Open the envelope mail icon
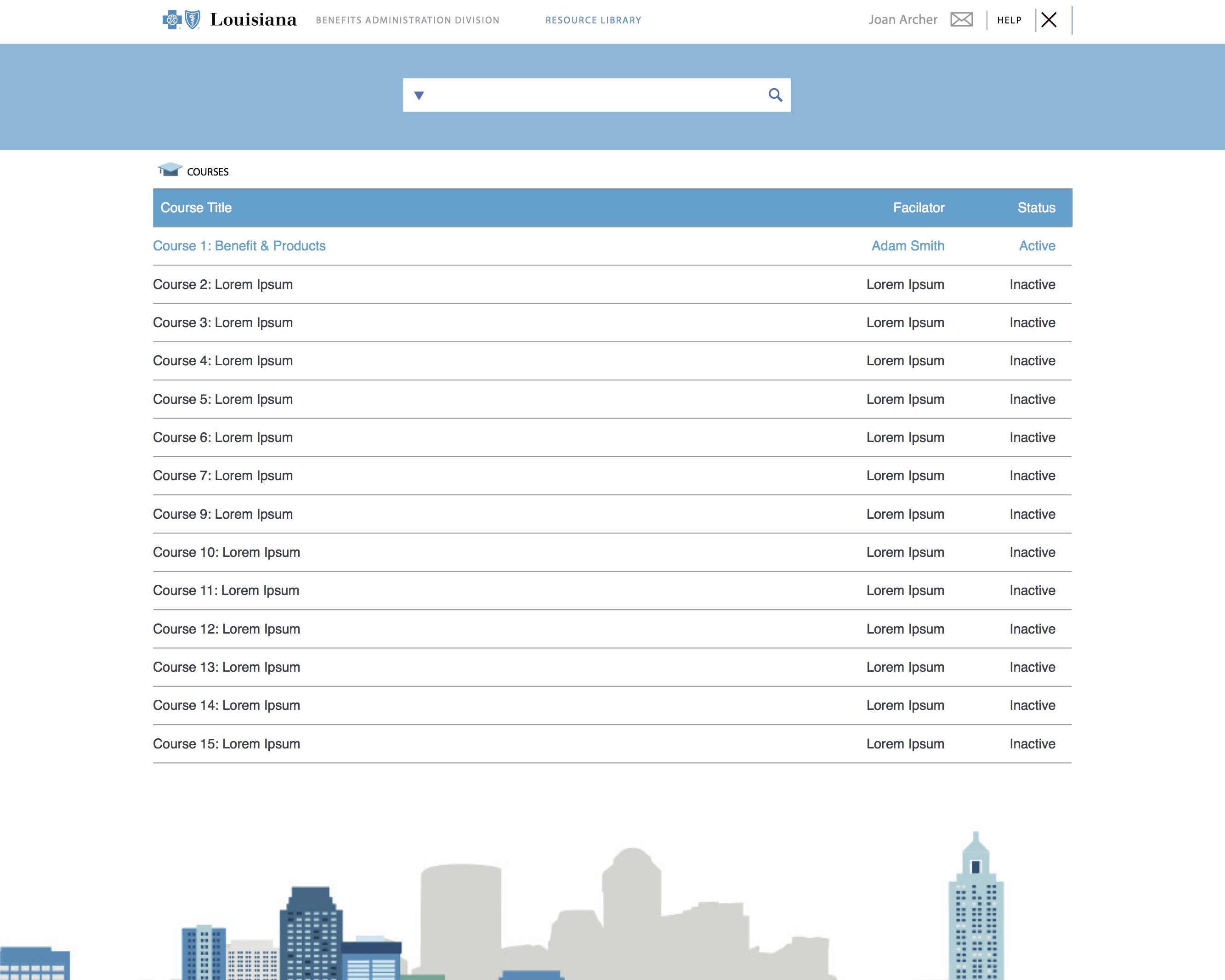This screenshot has width=1225, height=980. [961, 20]
